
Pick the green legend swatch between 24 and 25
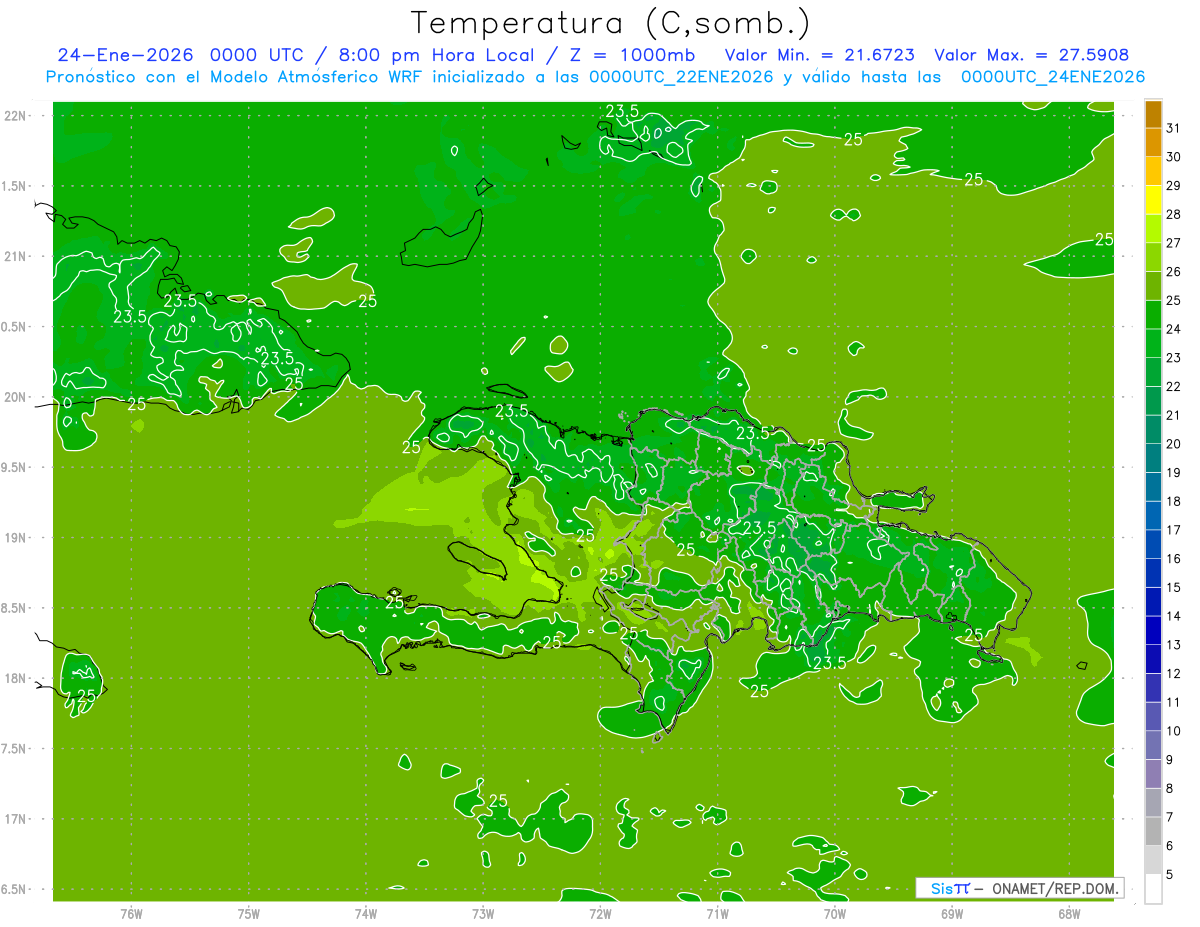1153,315
